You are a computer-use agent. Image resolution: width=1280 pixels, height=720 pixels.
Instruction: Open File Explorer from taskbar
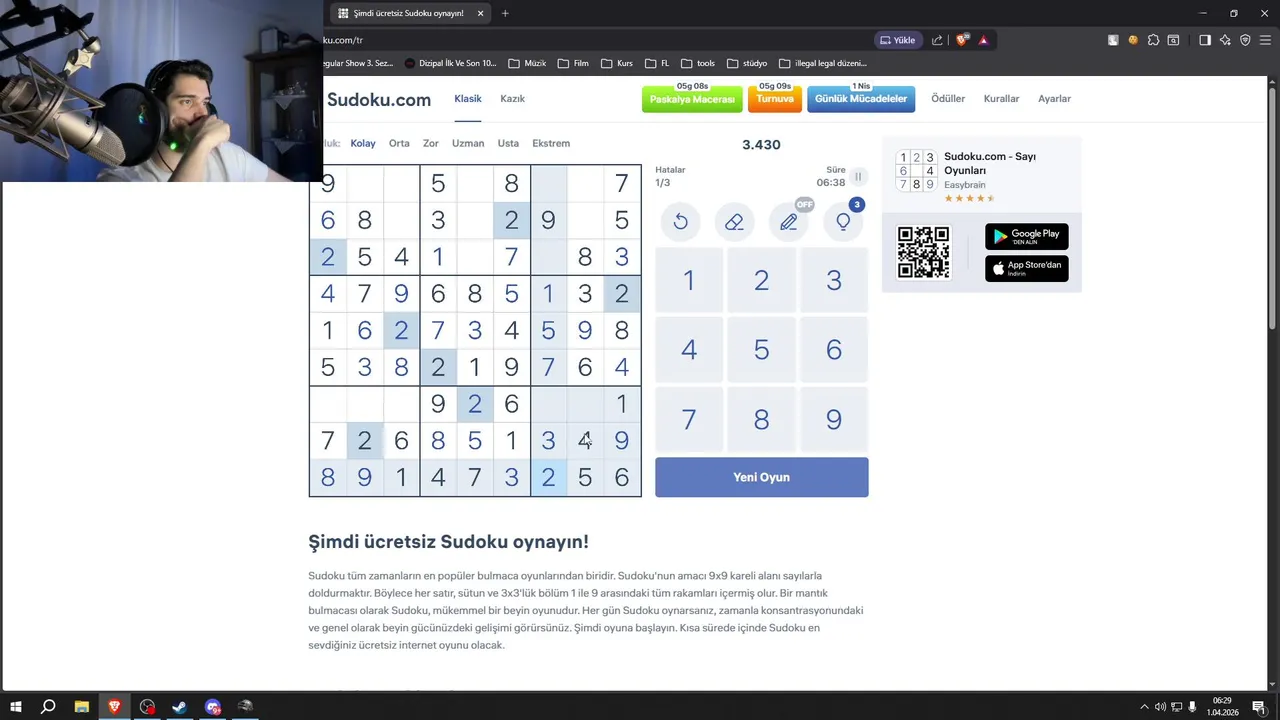(81, 707)
